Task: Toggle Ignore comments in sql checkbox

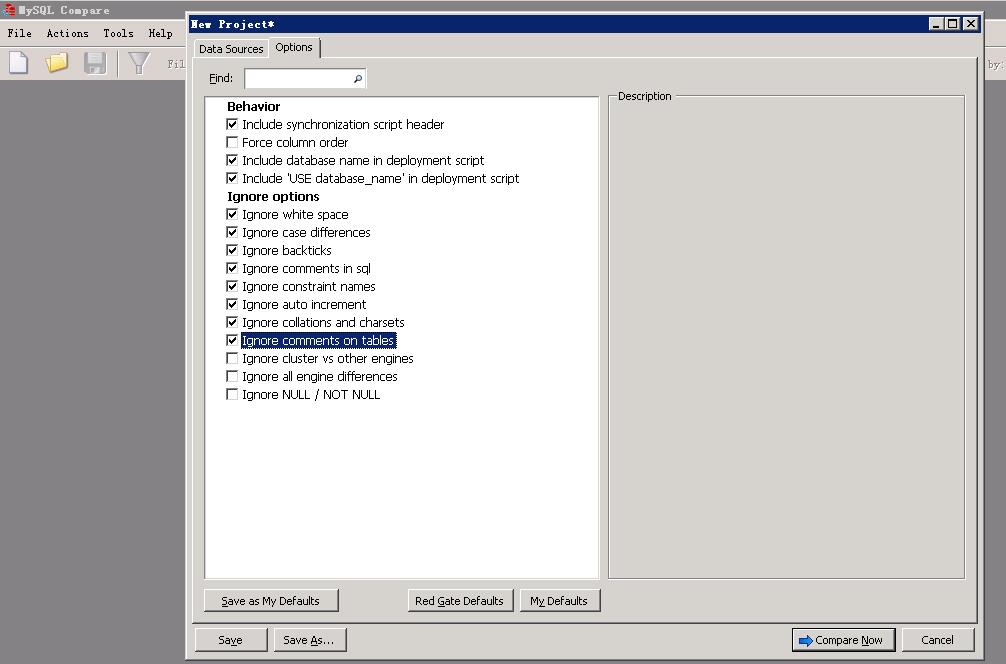Action: coord(232,268)
